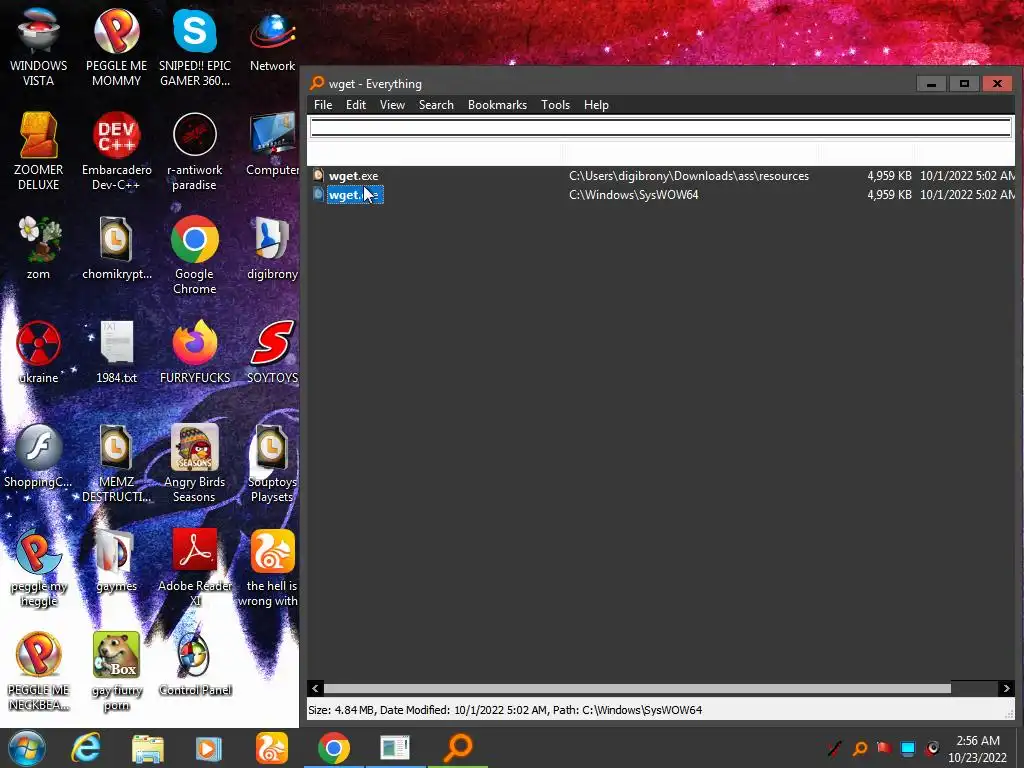Click the right arrow of horizontal scrollbar
Screen dimensions: 1024x768
tap(1006, 688)
